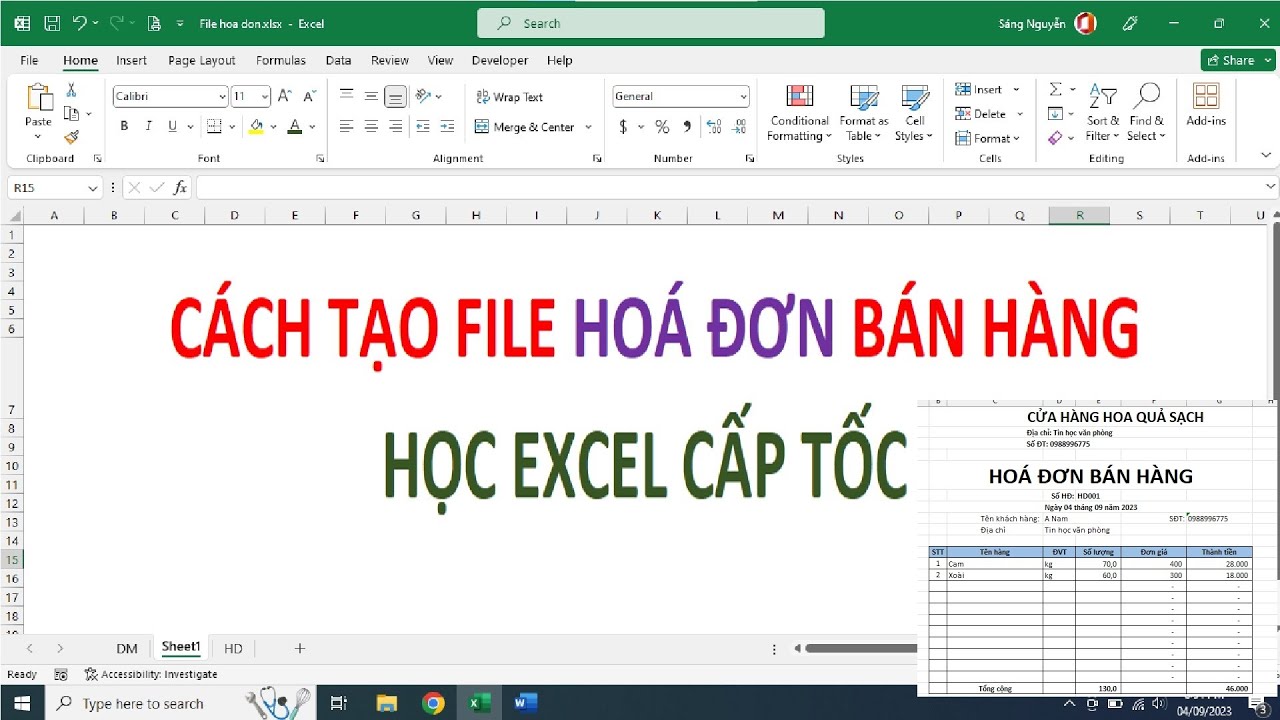Click Accessibility: Investigate in status bar
The height and width of the screenshot is (720, 1280).
coord(151,674)
